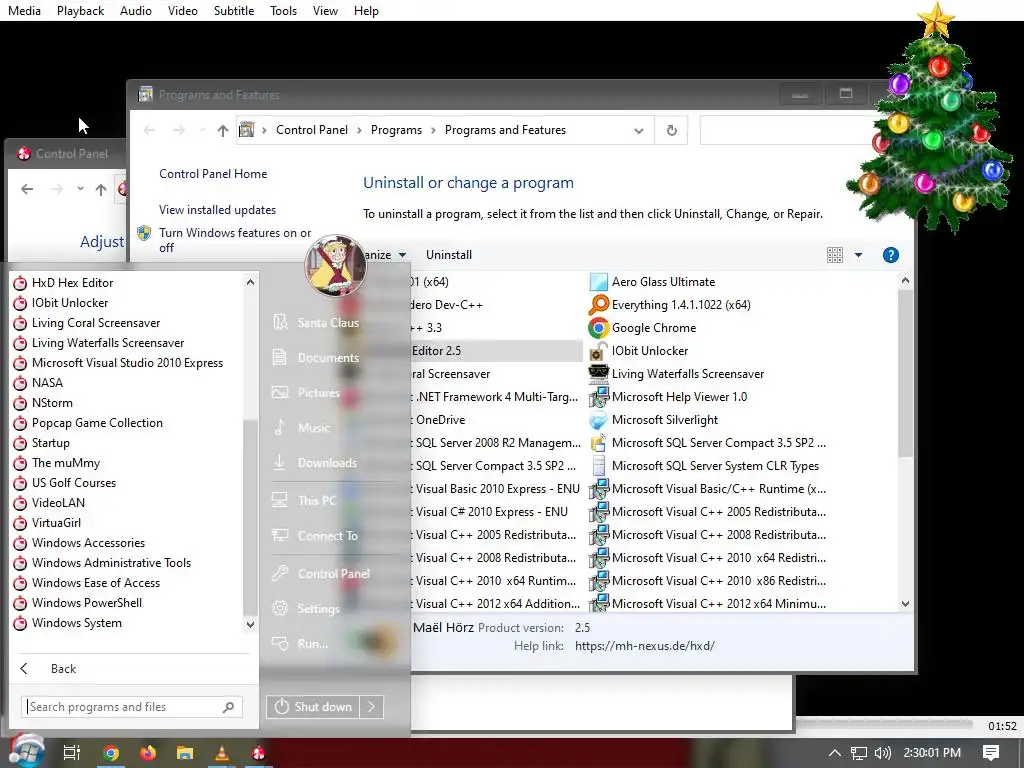
Task: Click Living Waterfalls Screensaver icon in Programs list
Action: [598, 374]
